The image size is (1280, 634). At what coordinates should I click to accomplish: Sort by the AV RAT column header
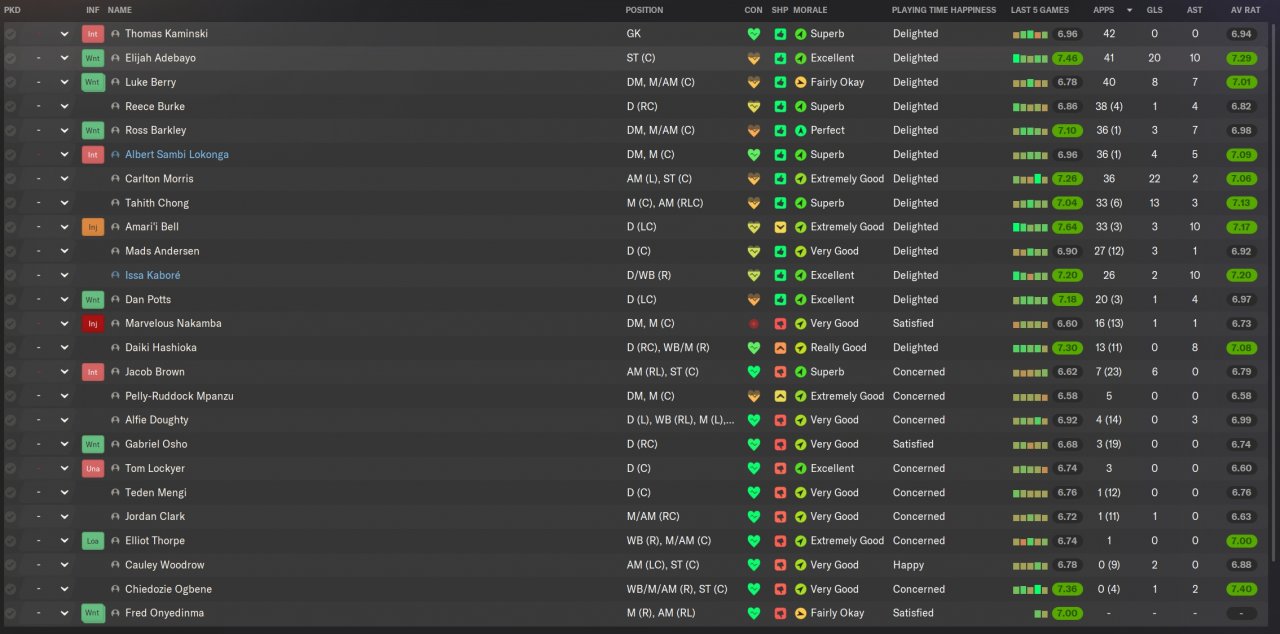[1245, 10]
